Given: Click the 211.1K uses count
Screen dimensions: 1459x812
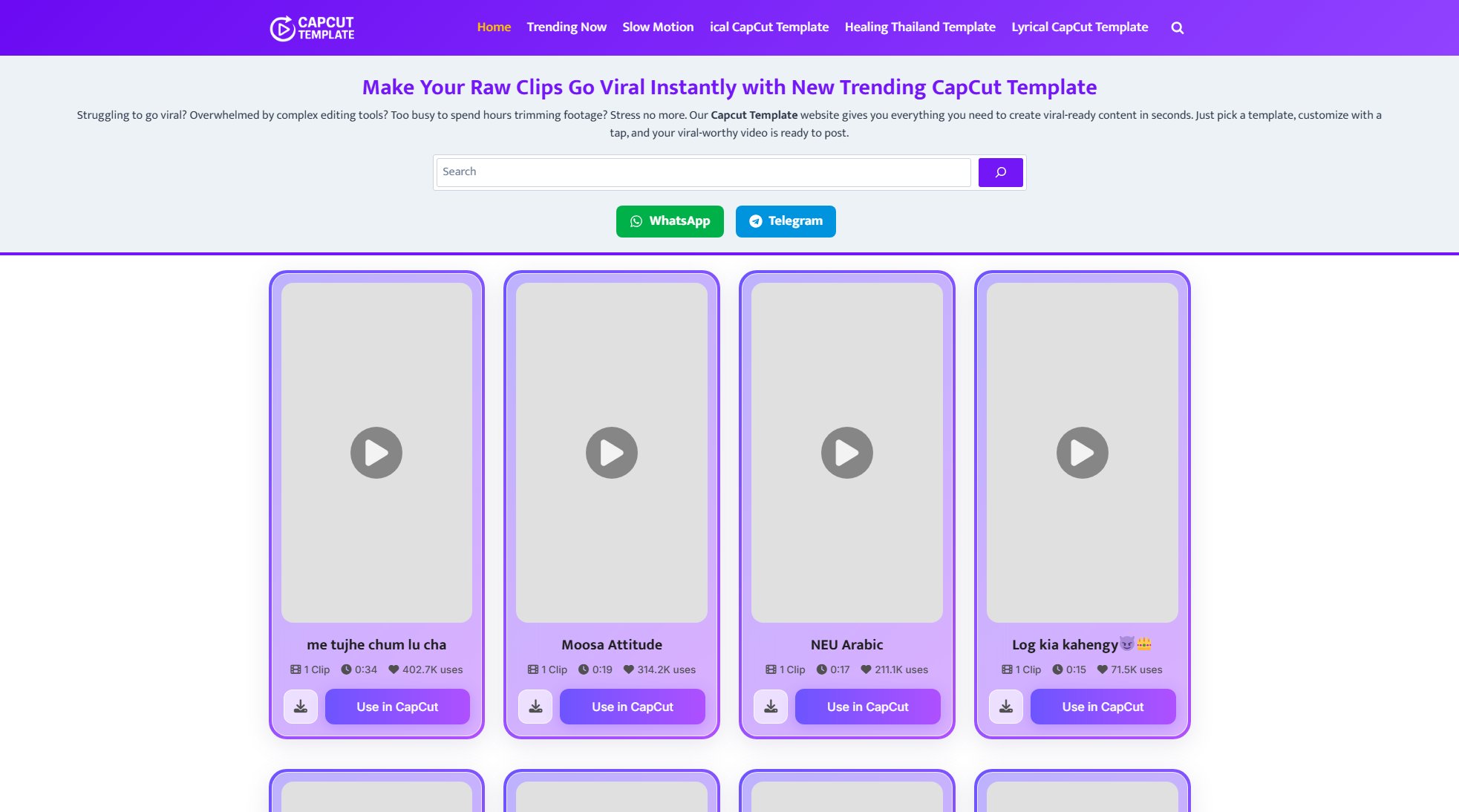Looking at the screenshot, I should coord(895,669).
